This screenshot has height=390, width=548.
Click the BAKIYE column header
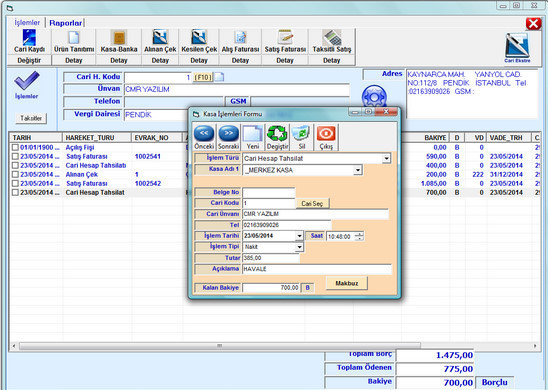click(425, 138)
